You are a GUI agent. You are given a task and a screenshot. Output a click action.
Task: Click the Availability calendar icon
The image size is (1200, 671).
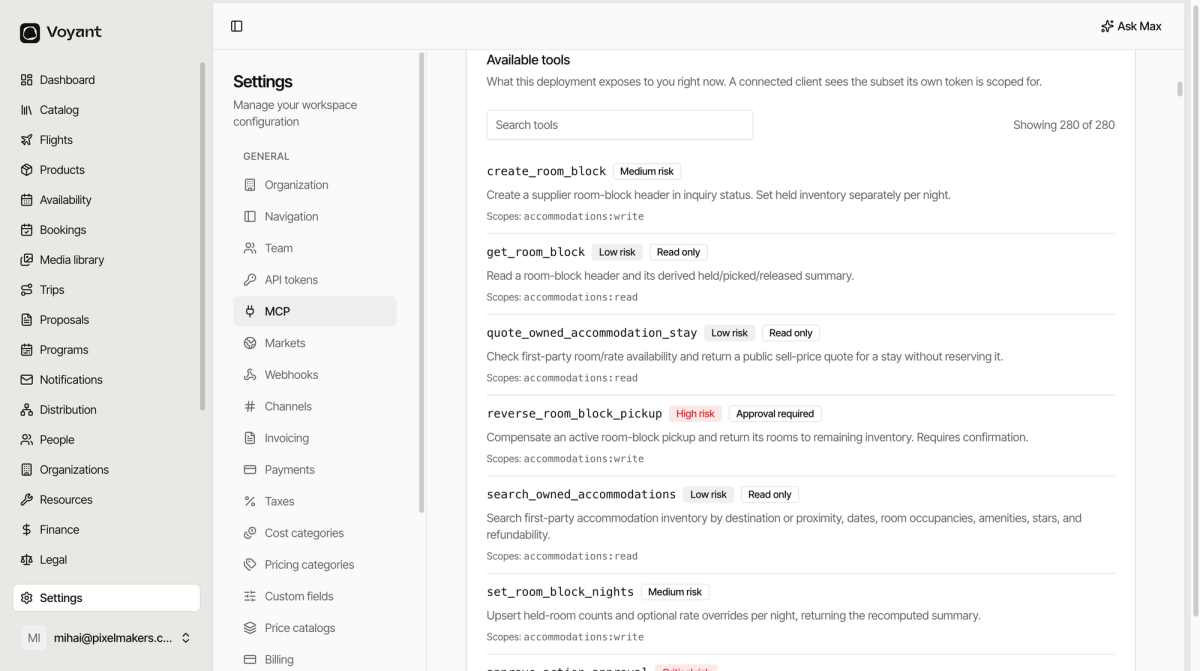(27, 200)
